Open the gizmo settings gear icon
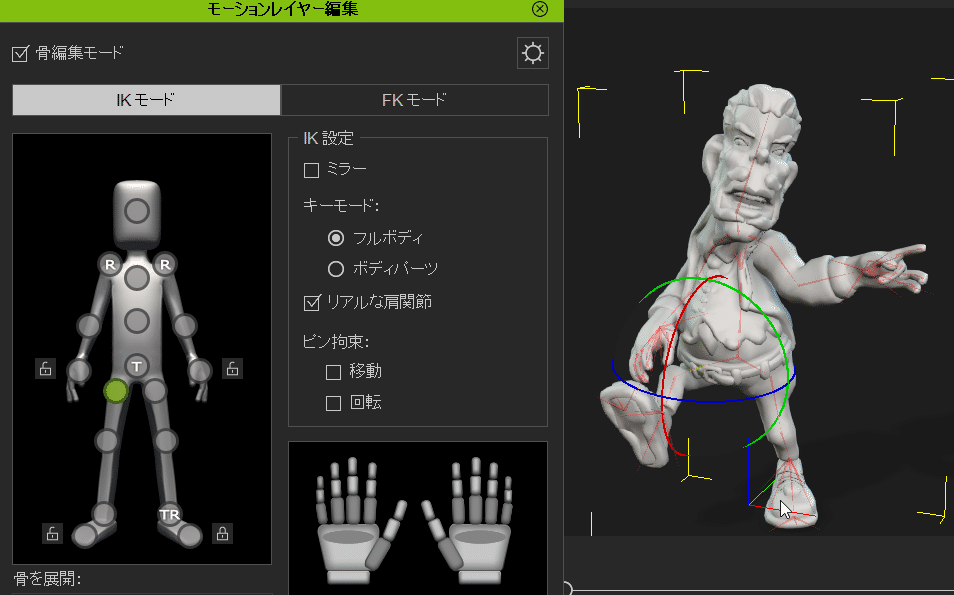954x595 pixels. click(x=532, y=53)
